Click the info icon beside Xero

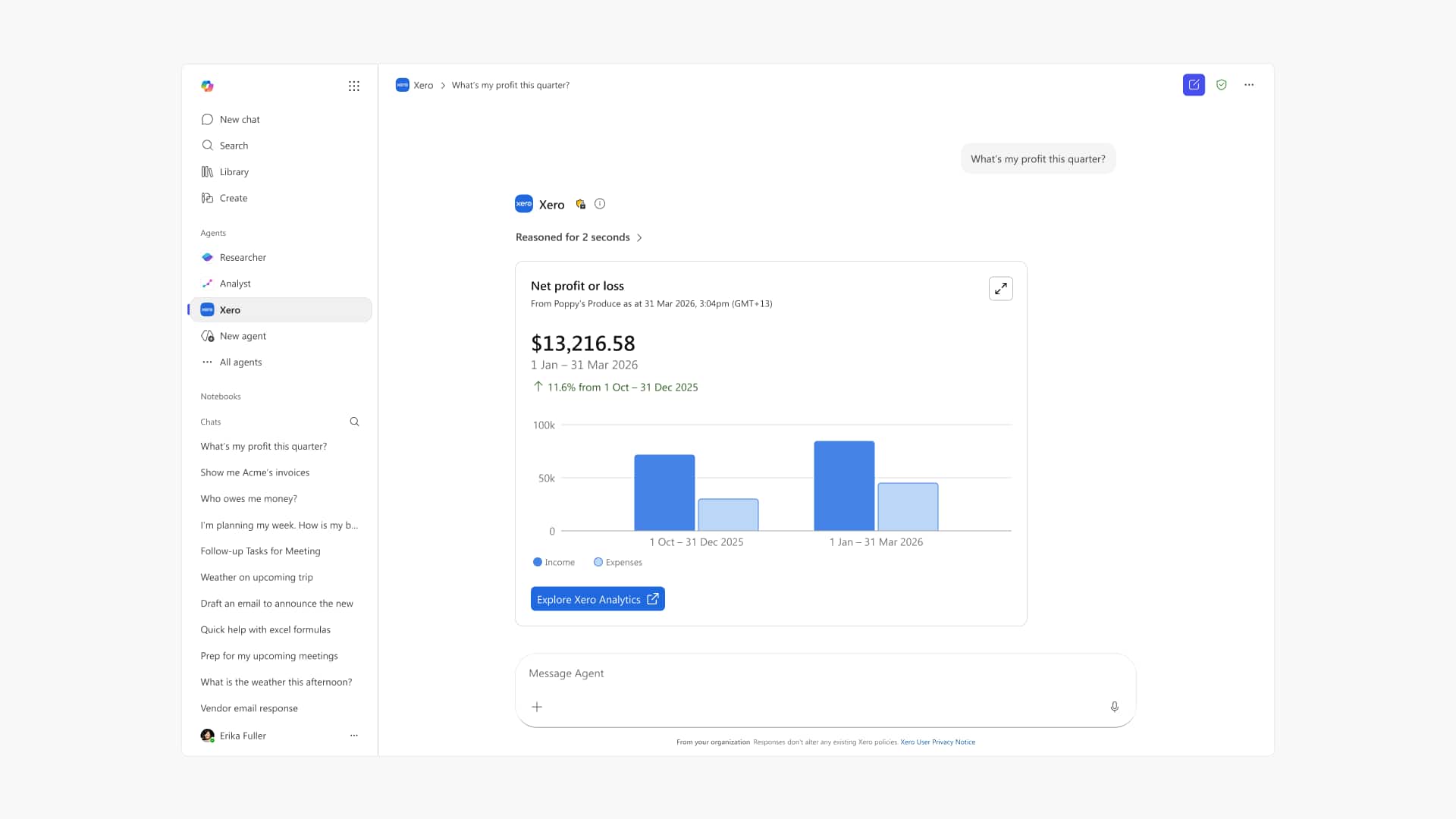pos(600,203)
